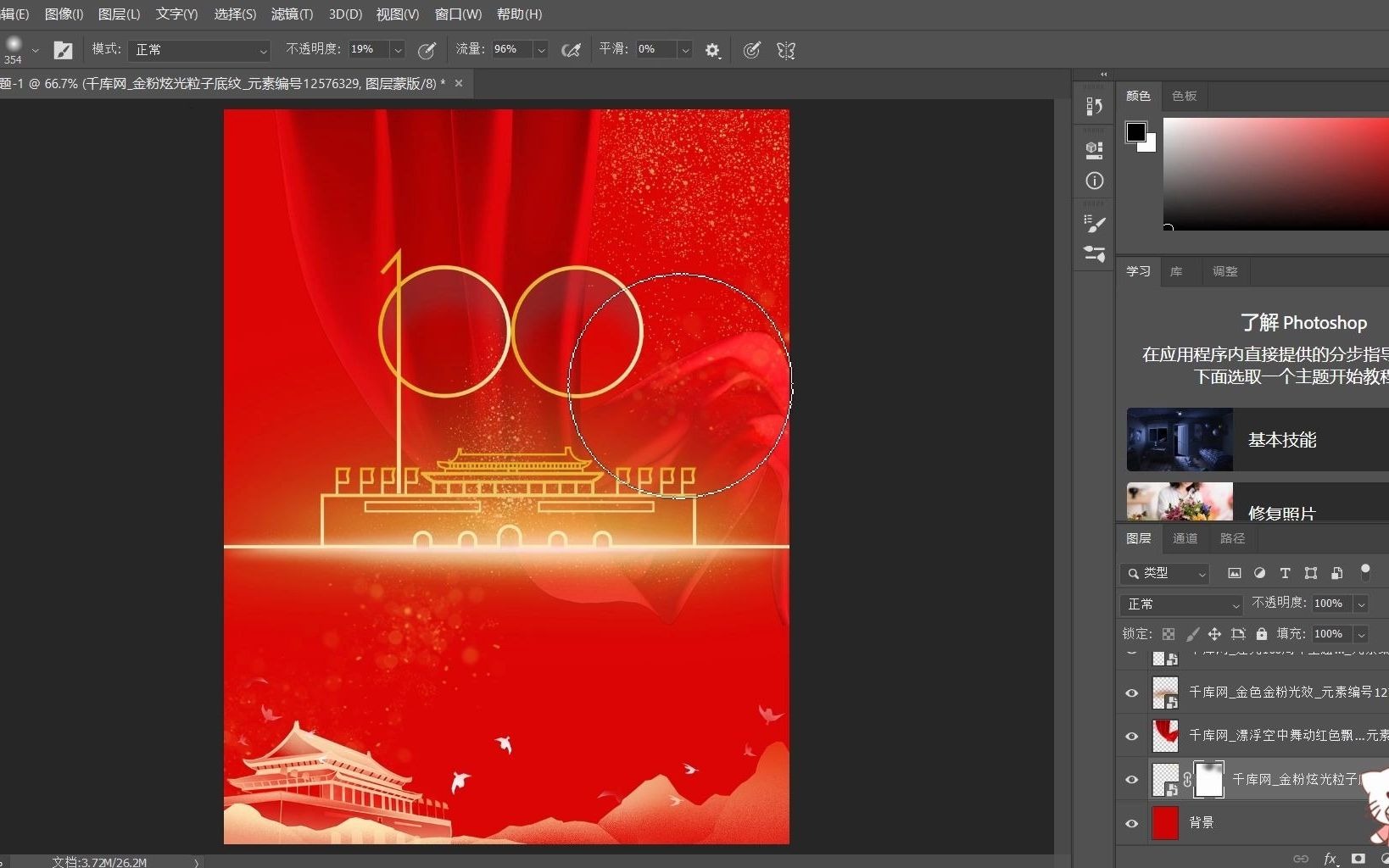Open the 图像(I) menu
This screenshot has width=1389, height=868.
point(64,14)
